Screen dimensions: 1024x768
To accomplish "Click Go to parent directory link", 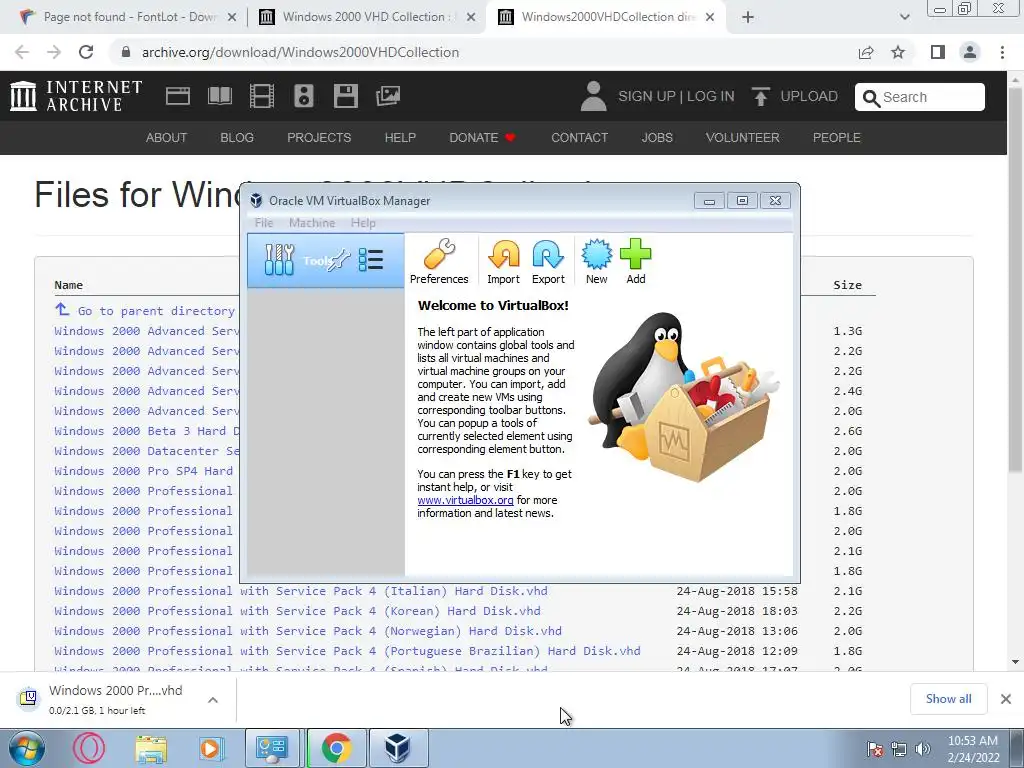I will (x=156, y=311).
